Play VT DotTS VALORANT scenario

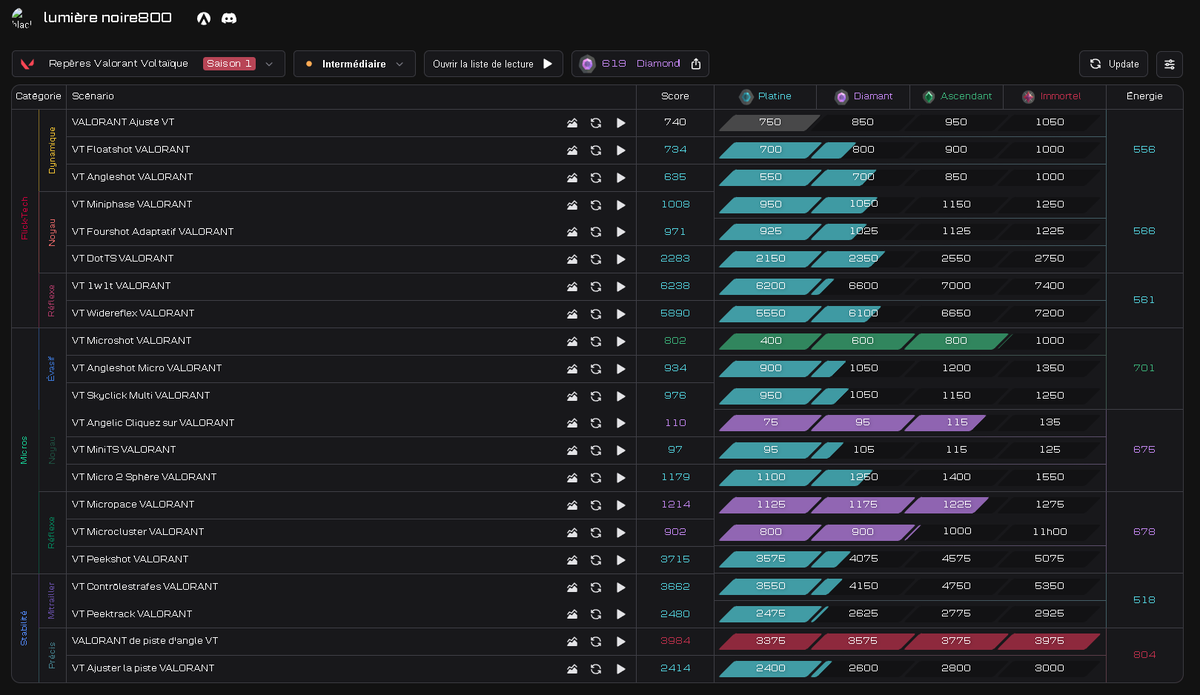coord(621,259)
